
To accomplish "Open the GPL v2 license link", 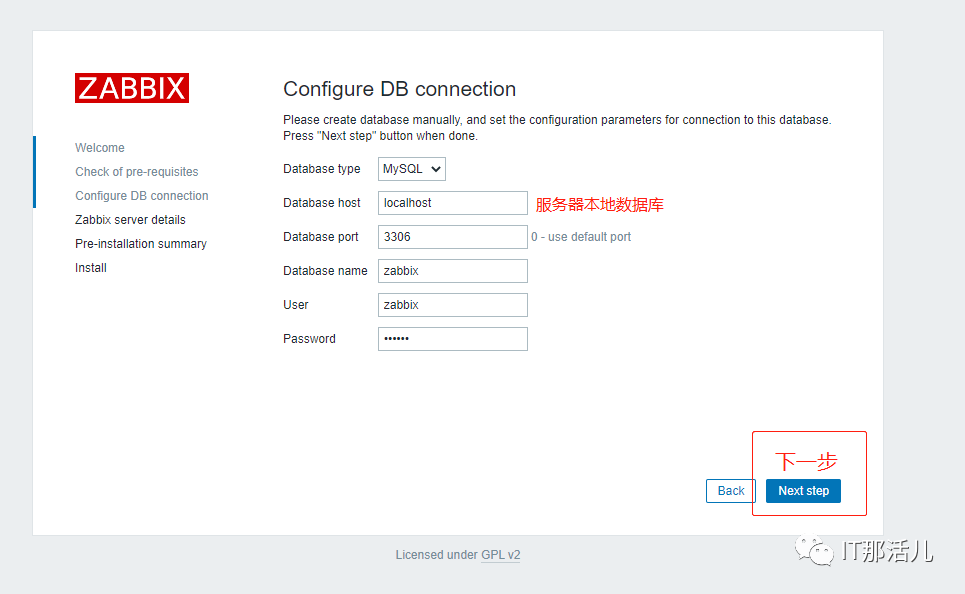I will tap(500, 555).
